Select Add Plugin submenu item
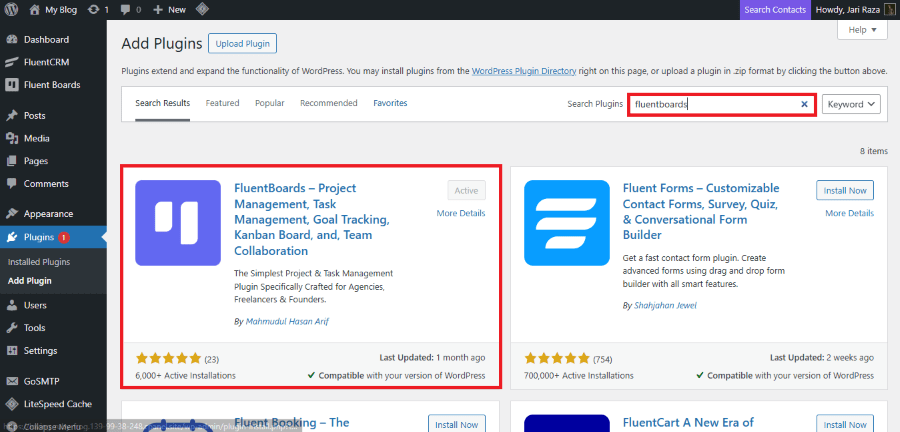The height and width of the screenshot is (432, 900). [x=30, y=281]
